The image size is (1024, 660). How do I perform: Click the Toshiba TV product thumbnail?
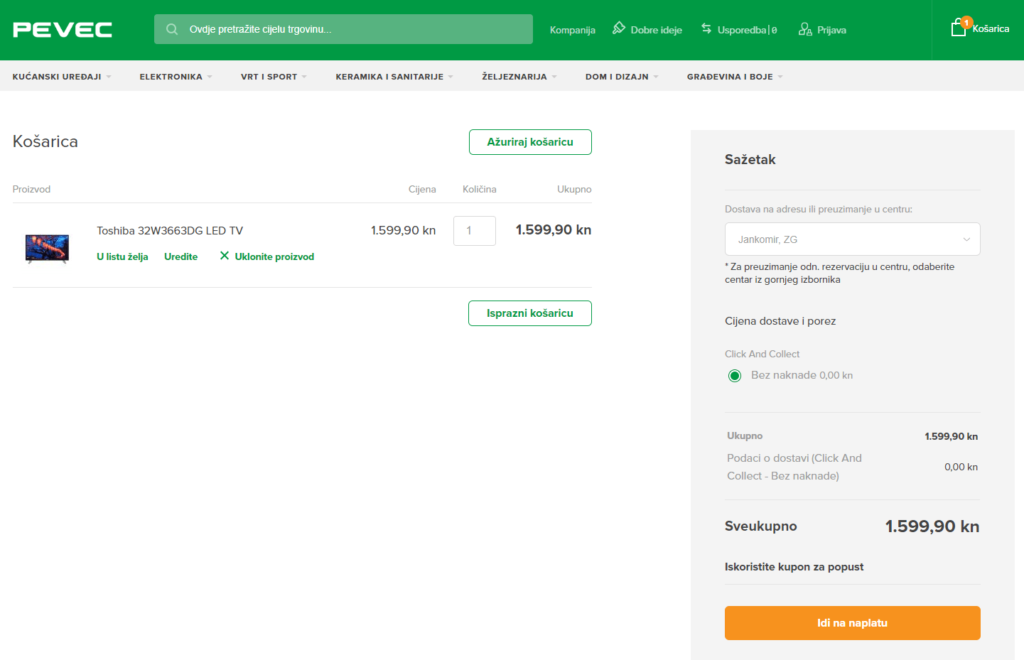pyautogui.click(x=47, y=247)
